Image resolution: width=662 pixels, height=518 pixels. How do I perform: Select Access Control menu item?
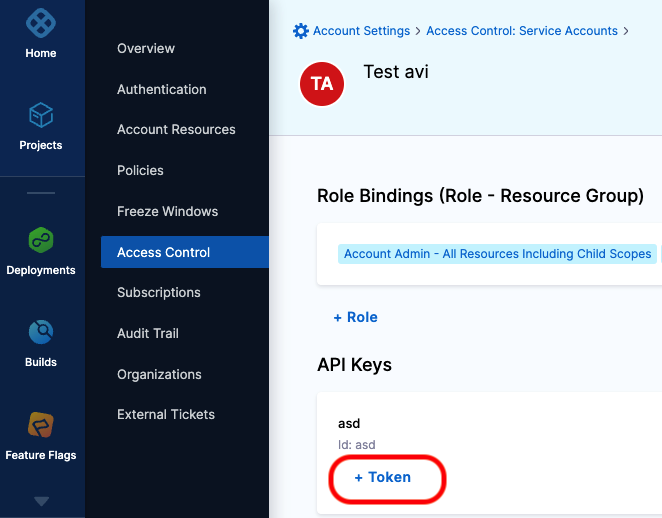point(164,252)
